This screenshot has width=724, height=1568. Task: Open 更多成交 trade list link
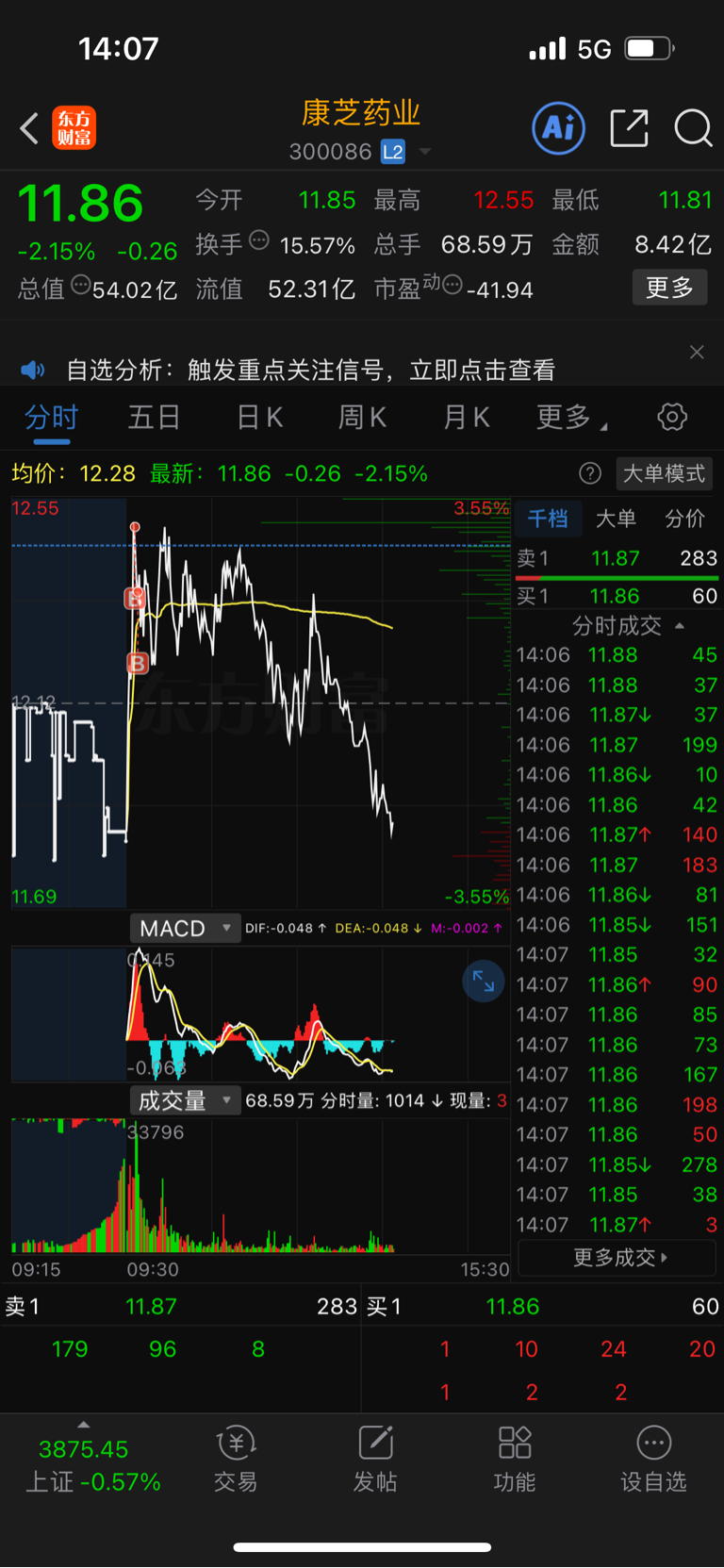[619, 1257]
